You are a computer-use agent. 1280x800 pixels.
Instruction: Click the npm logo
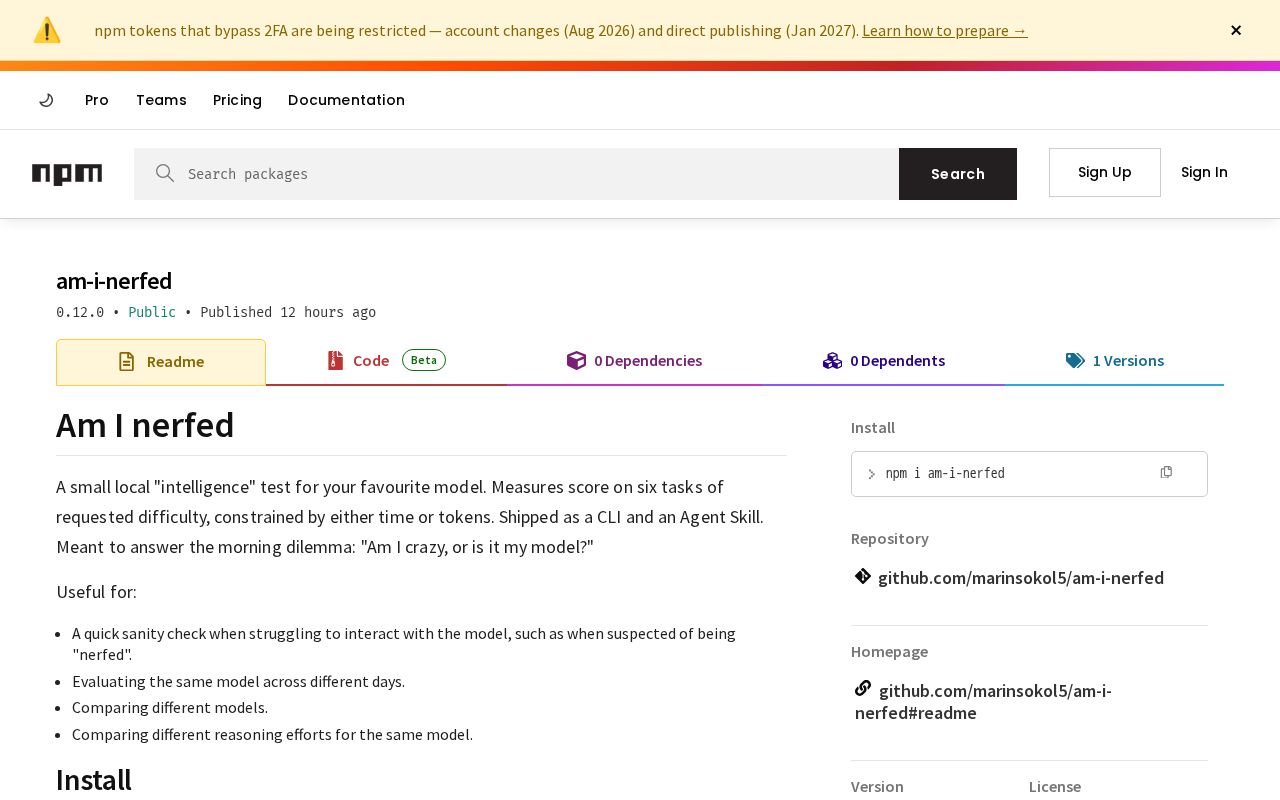click(67, 174)
